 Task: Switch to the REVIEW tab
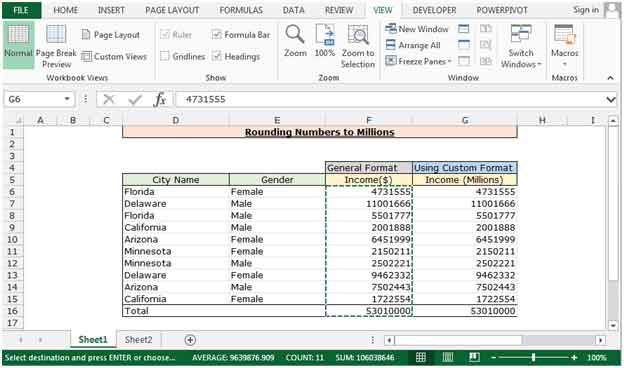(339, 10)
